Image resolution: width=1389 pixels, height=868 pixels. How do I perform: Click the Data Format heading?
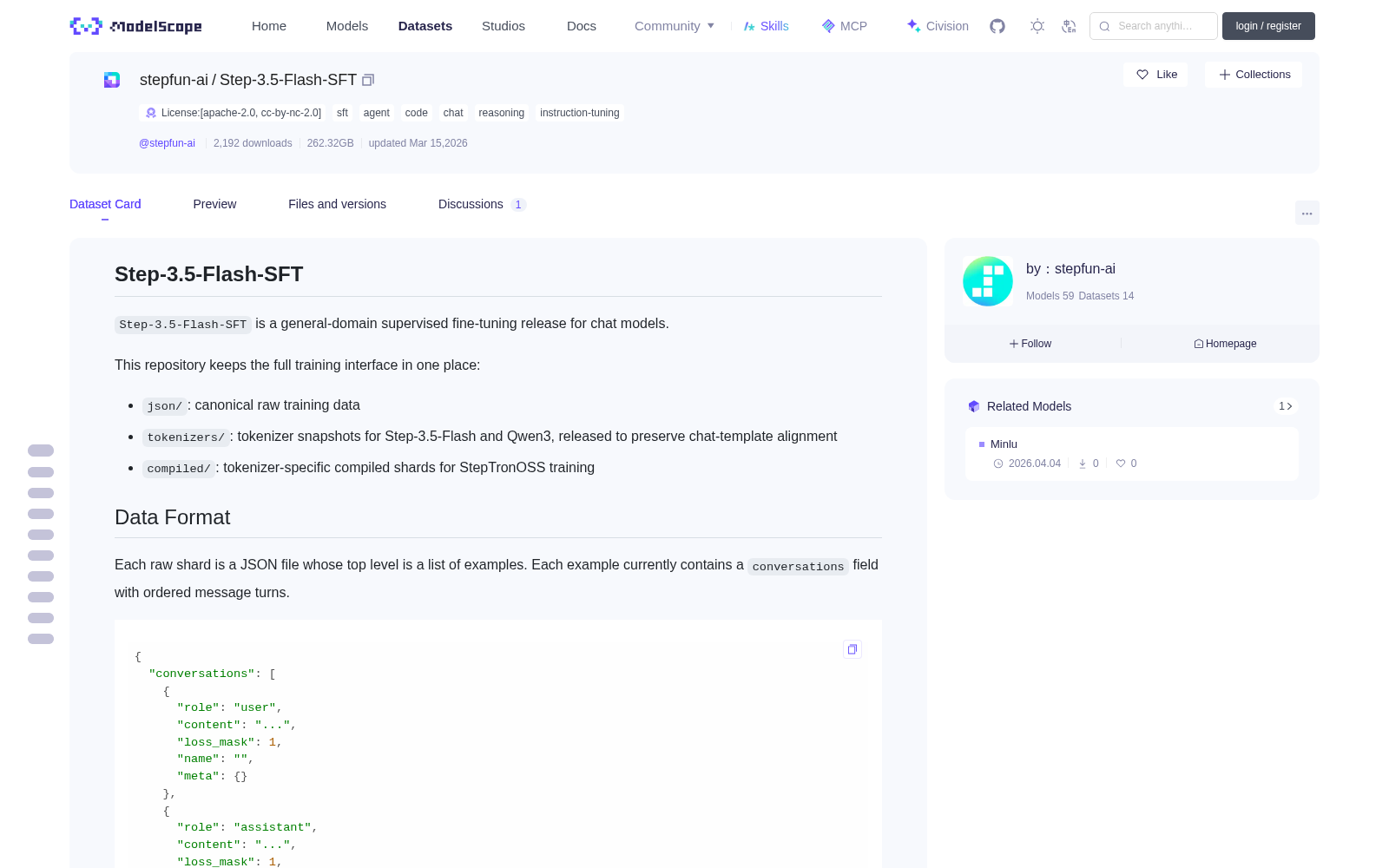coord(173,517)
